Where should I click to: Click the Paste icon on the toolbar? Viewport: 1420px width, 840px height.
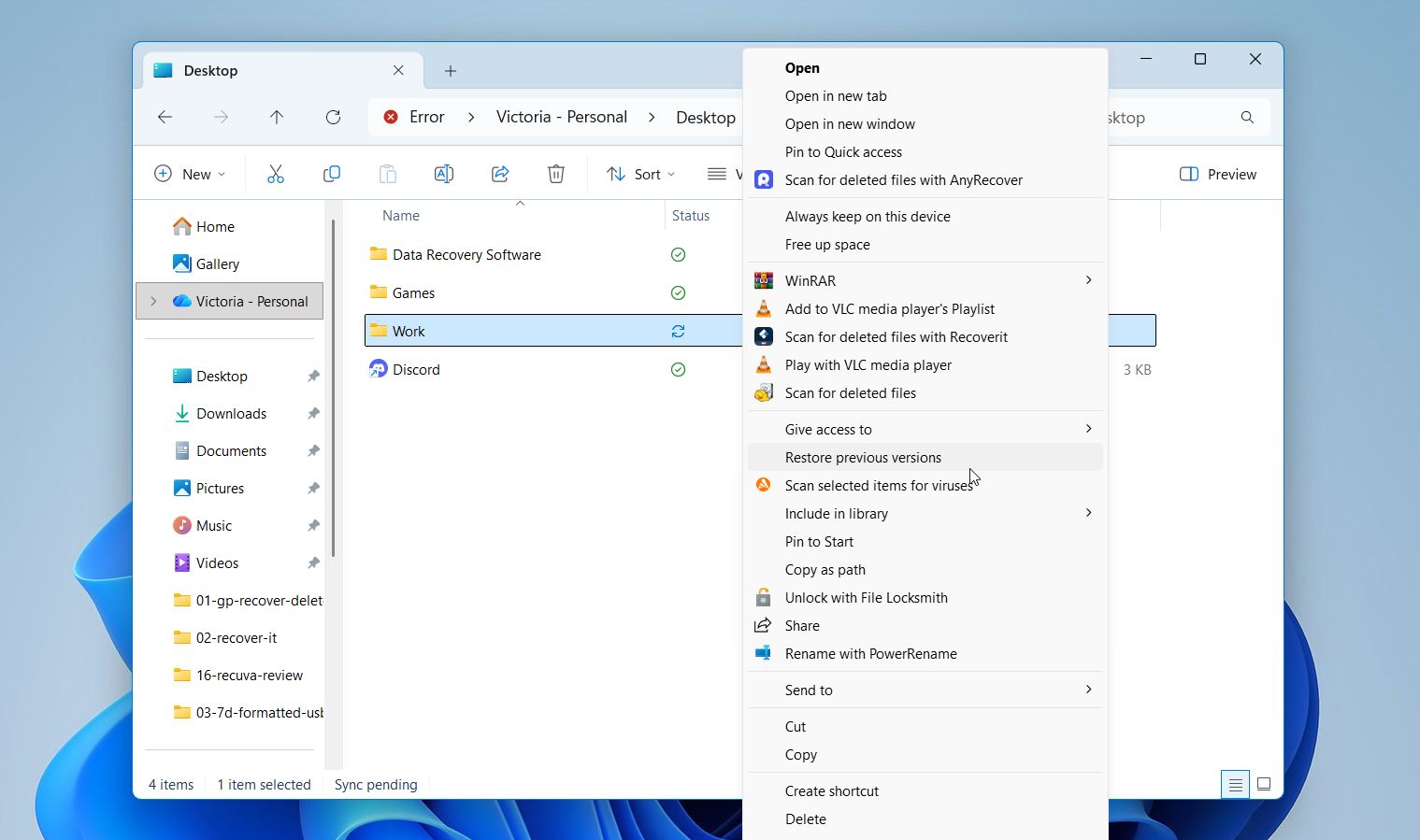(x=388, y=174)
